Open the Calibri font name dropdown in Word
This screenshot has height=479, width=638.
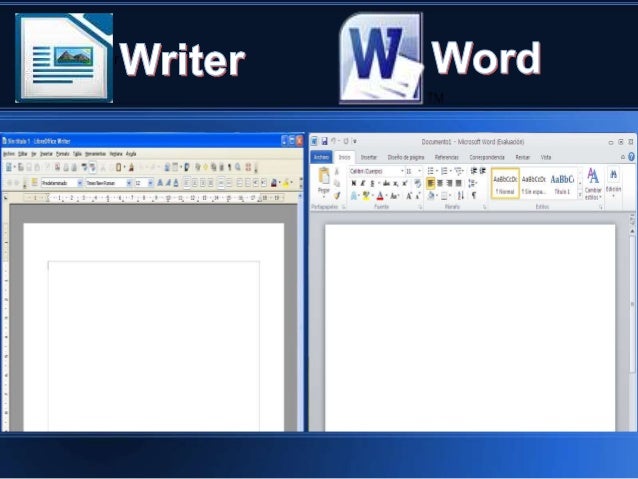402,171
